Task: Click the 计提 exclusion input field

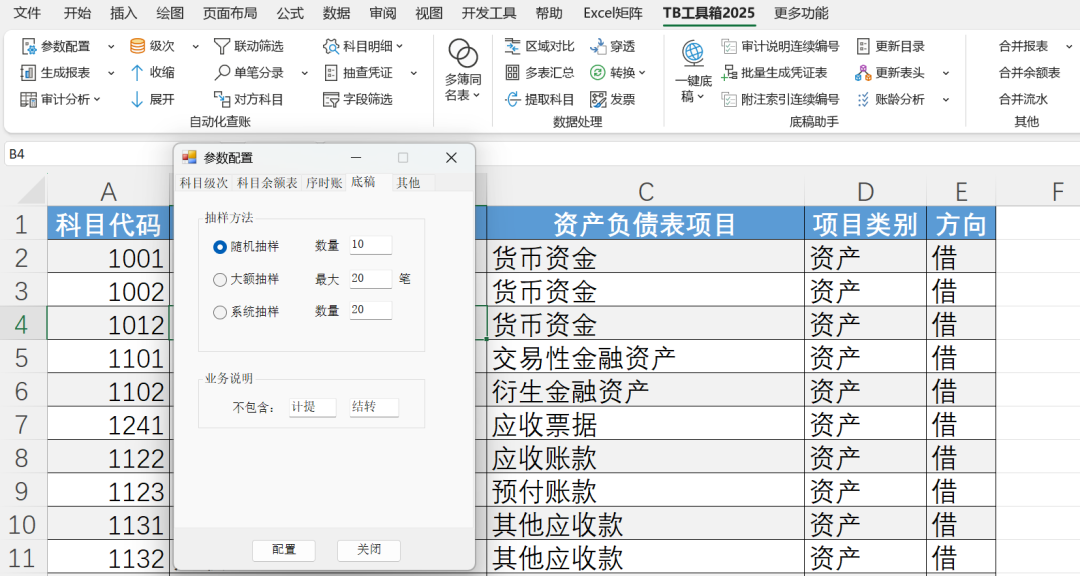Action: click(x=313, y=407)
